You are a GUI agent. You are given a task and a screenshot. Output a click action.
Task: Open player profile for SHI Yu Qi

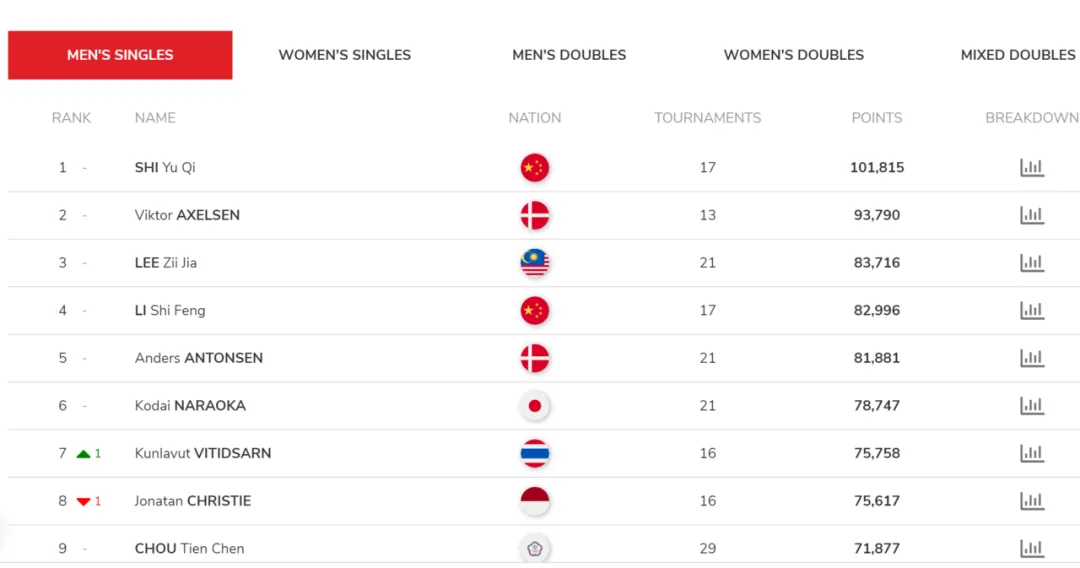tap(165, 168)
